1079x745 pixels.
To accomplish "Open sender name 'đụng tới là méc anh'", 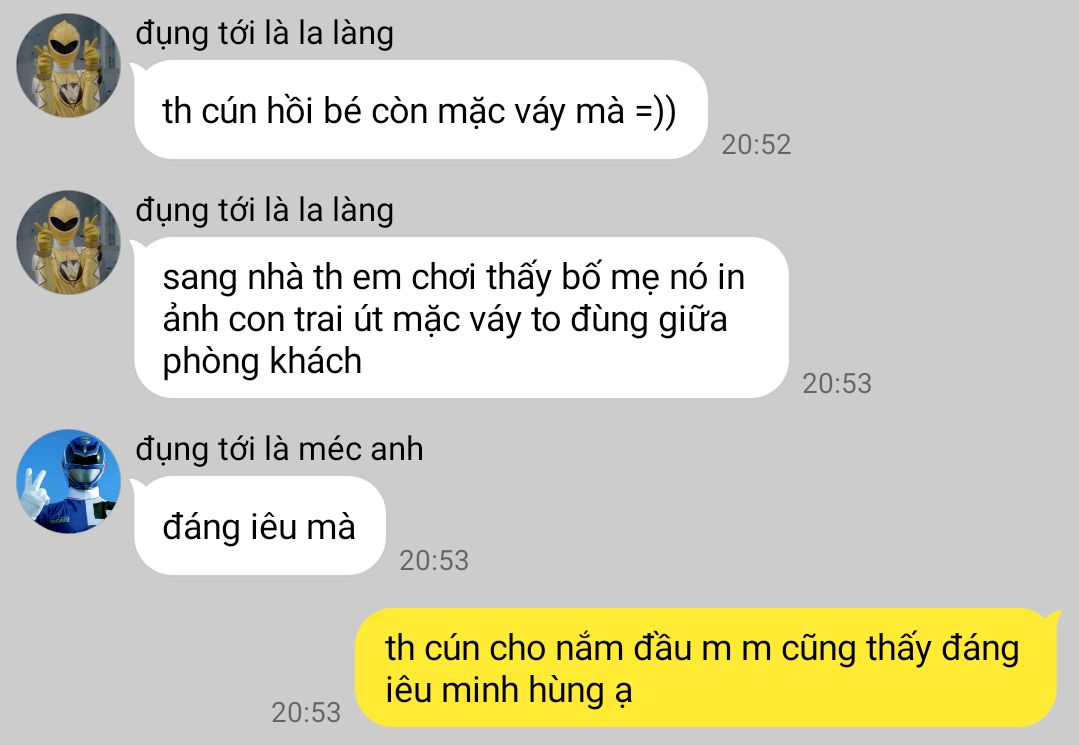I will (279, 449).
